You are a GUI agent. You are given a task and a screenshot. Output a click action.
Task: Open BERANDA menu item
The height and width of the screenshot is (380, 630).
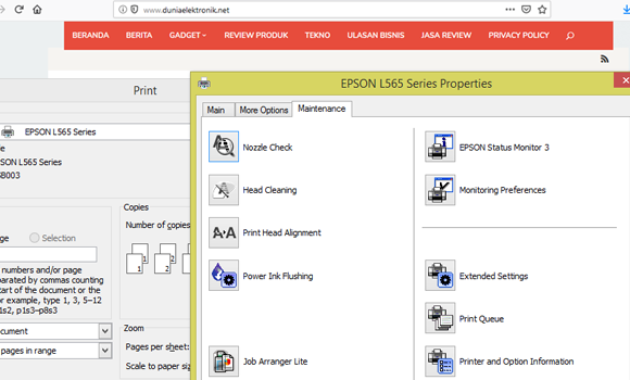tap(91, 35)
